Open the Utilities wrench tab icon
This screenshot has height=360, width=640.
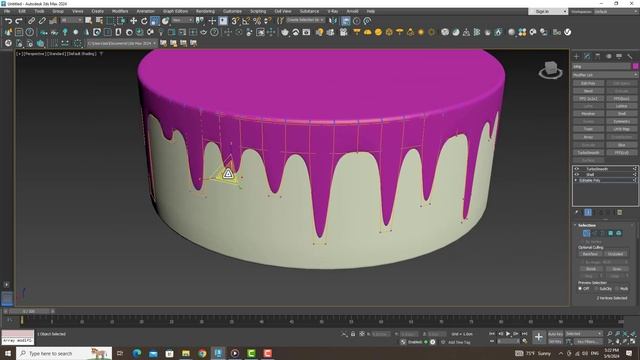[x=629, y=56]
